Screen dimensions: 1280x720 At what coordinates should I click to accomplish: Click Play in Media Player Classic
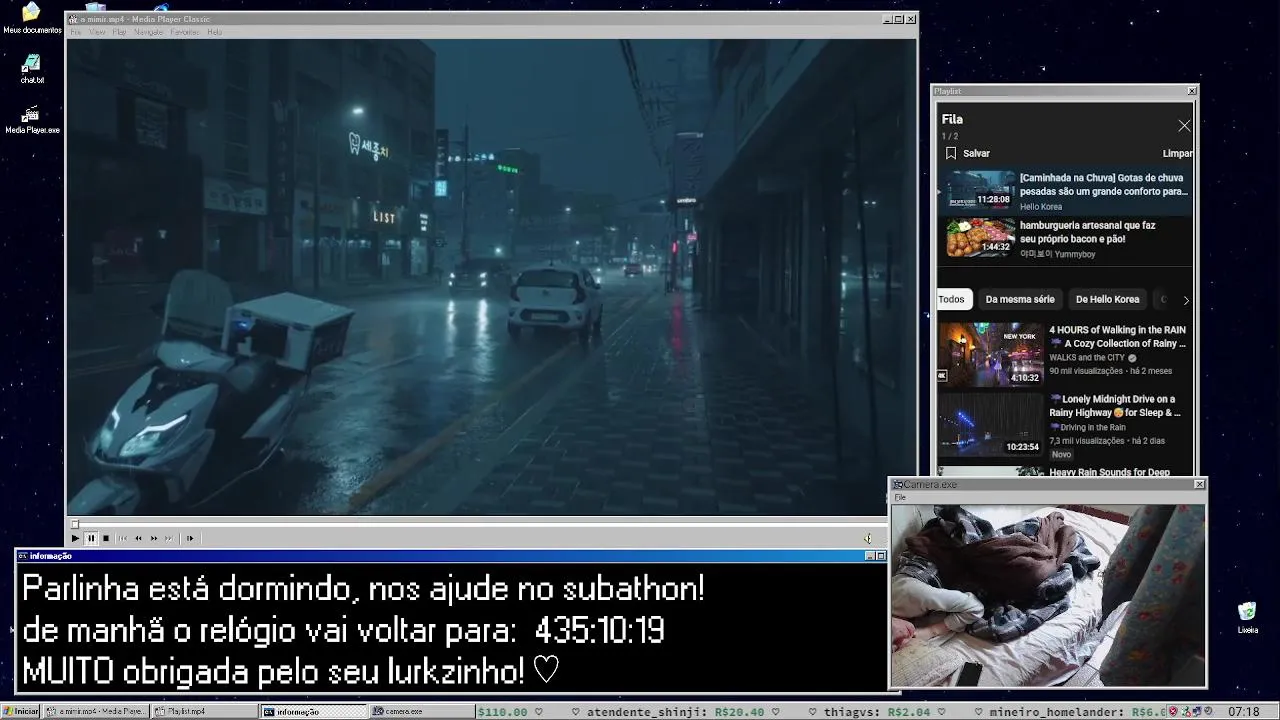point(75,538)
